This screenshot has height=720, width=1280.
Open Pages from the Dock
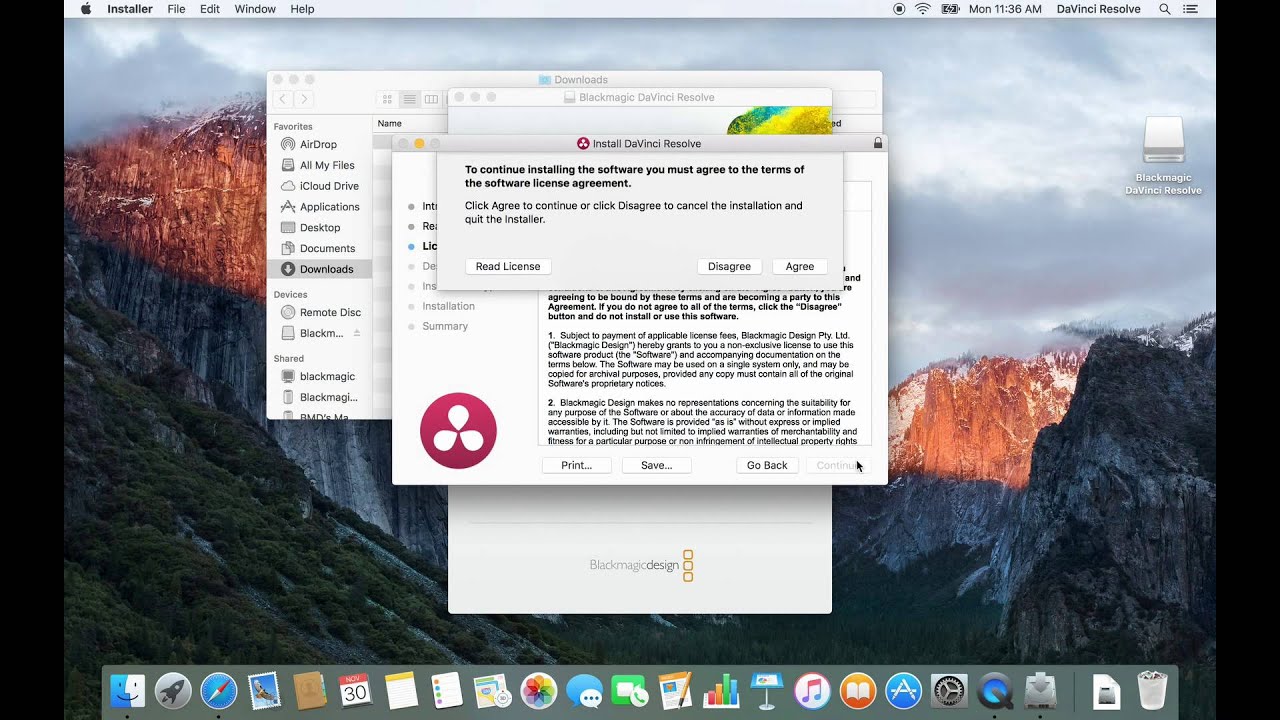click(676, 691)
